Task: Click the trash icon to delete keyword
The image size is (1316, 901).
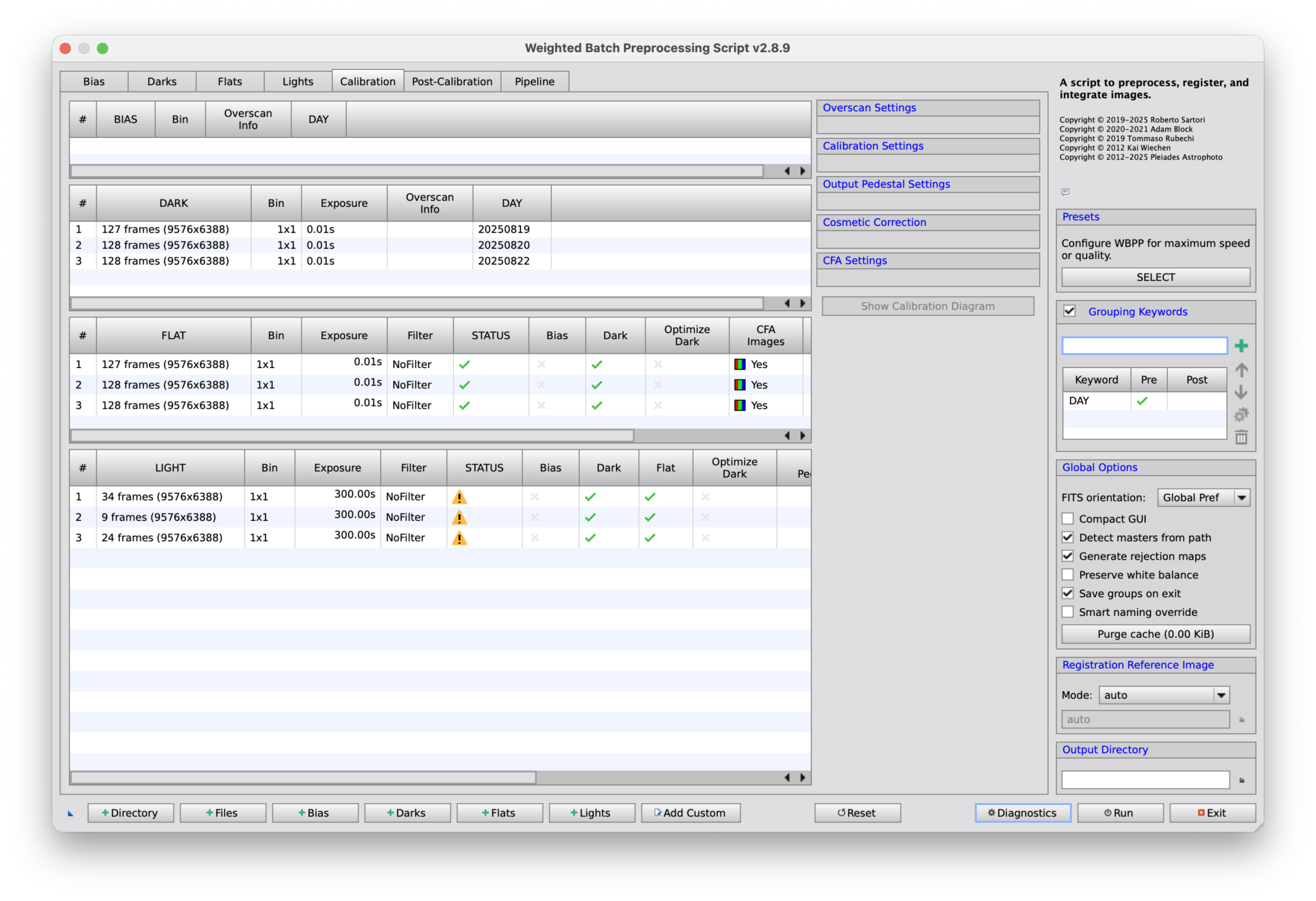Action: 1241,437
